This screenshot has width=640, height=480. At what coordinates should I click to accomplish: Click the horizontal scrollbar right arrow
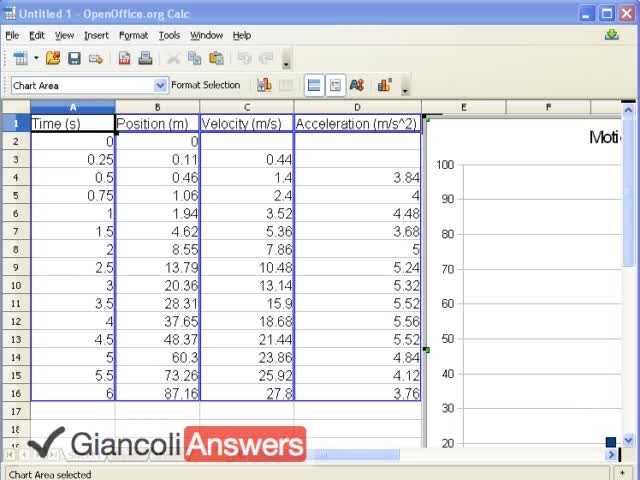[611, 454]
